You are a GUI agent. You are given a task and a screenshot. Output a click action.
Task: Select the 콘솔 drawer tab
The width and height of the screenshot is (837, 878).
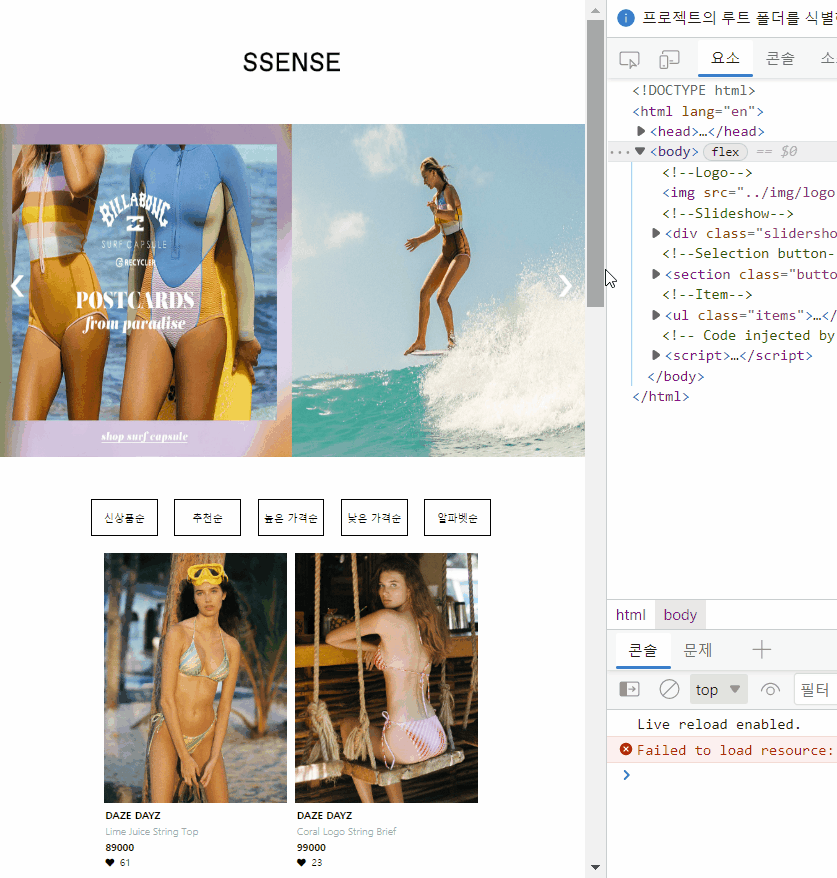(643, 650)
